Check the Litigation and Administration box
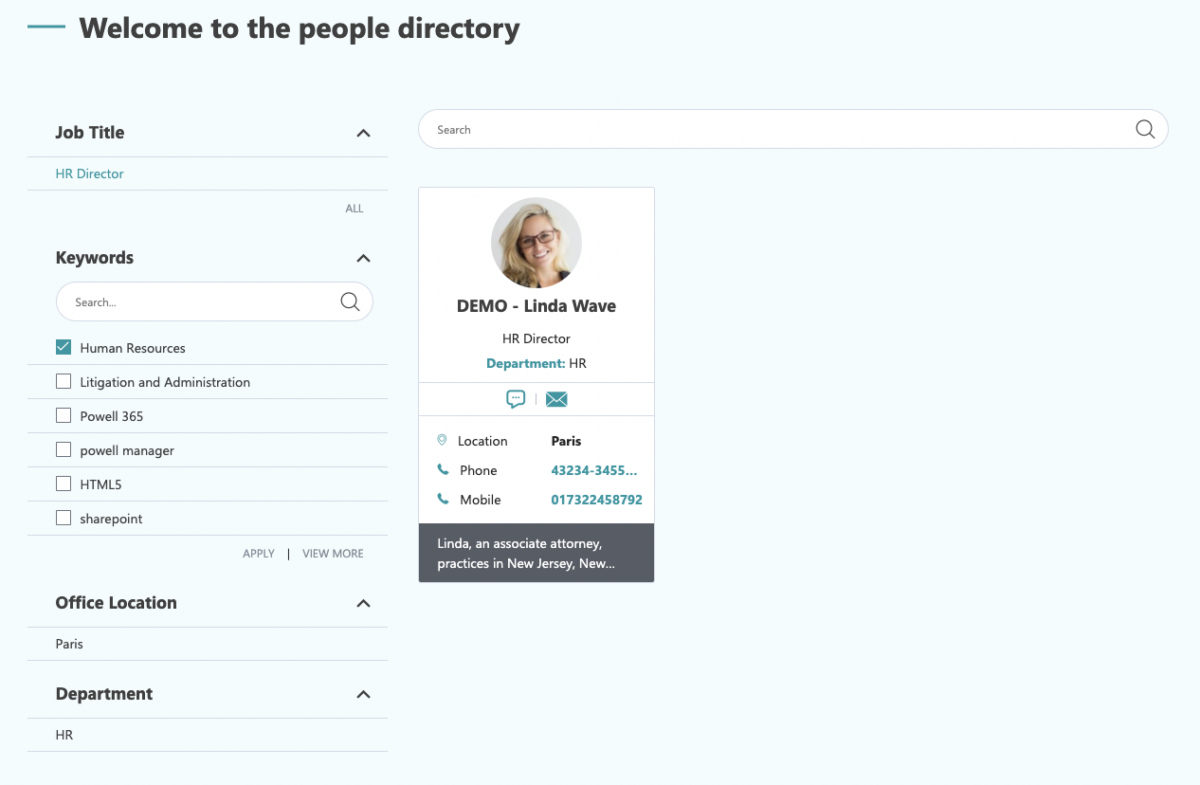The height and width of the screenshot is (785, 1200). (x=64, y=382)
